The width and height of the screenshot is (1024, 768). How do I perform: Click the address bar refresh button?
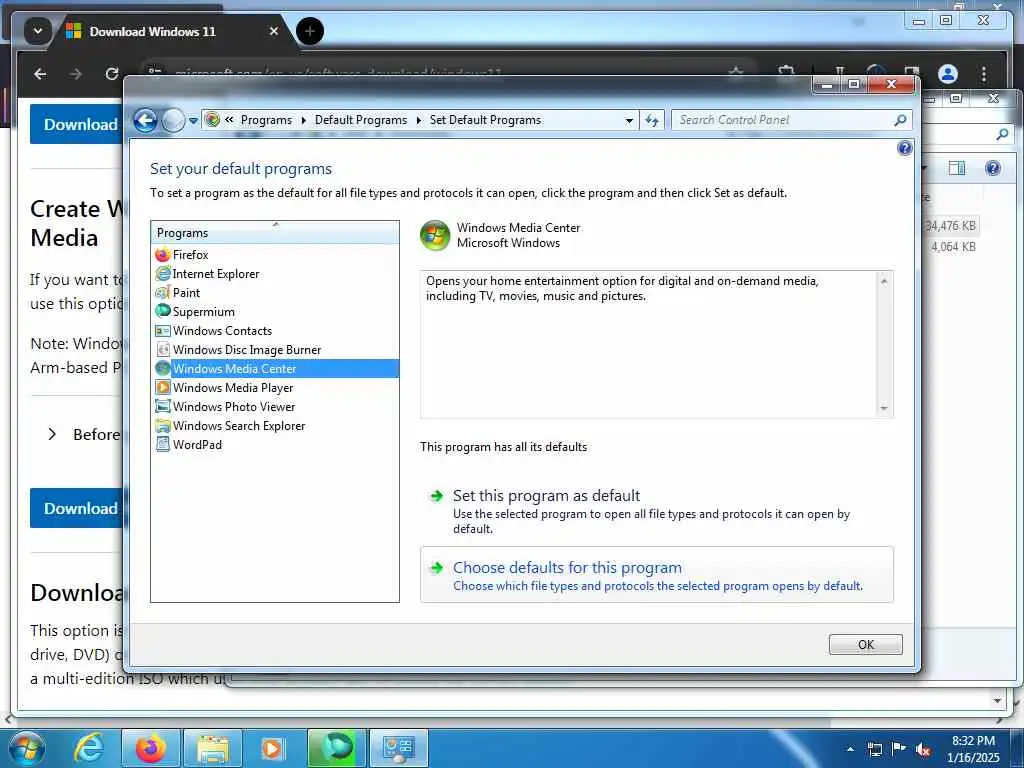pyautogui.click(x=652, y=120)
